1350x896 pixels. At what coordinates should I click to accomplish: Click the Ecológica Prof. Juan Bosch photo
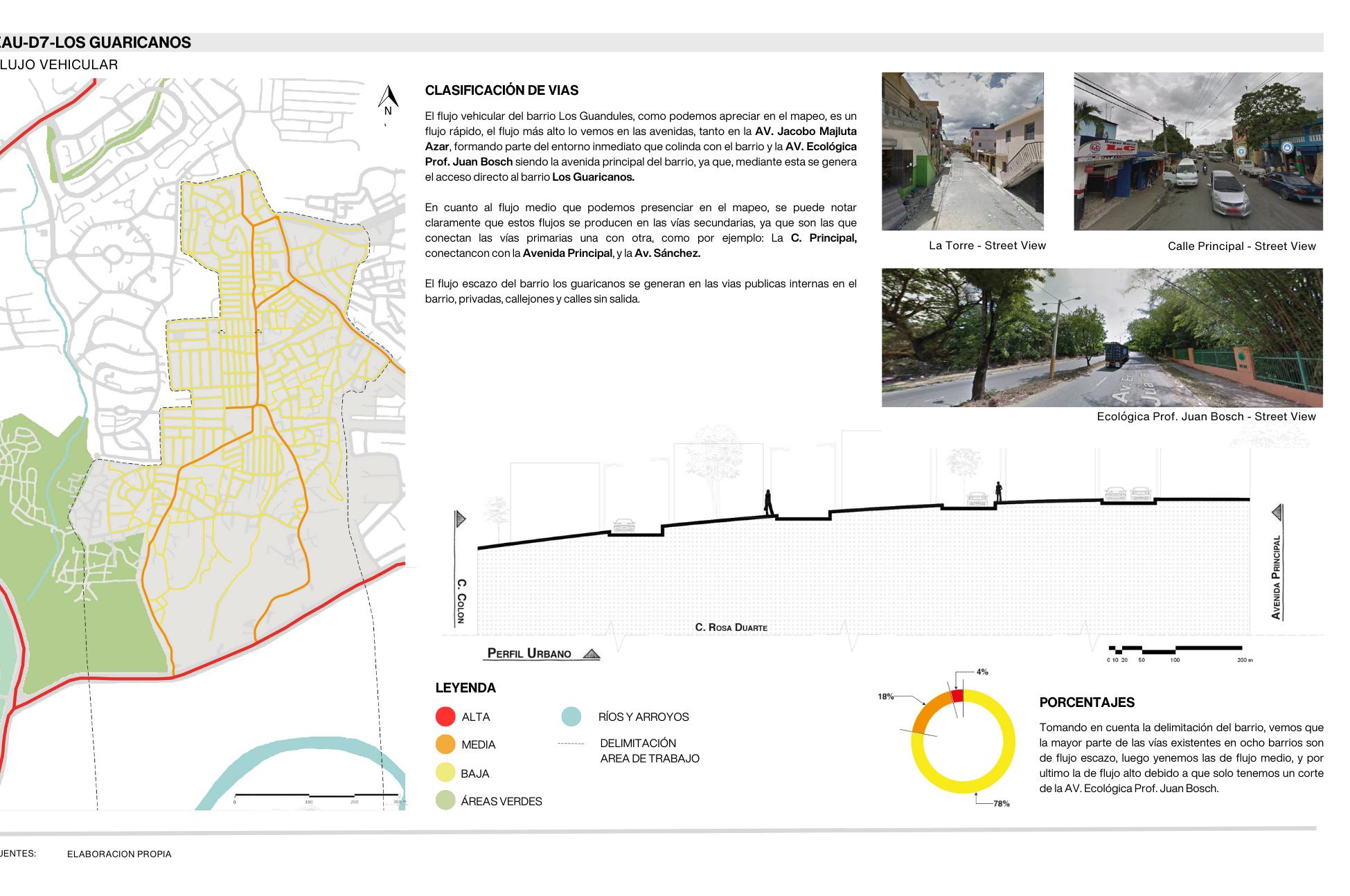(x=1101, y=337)
